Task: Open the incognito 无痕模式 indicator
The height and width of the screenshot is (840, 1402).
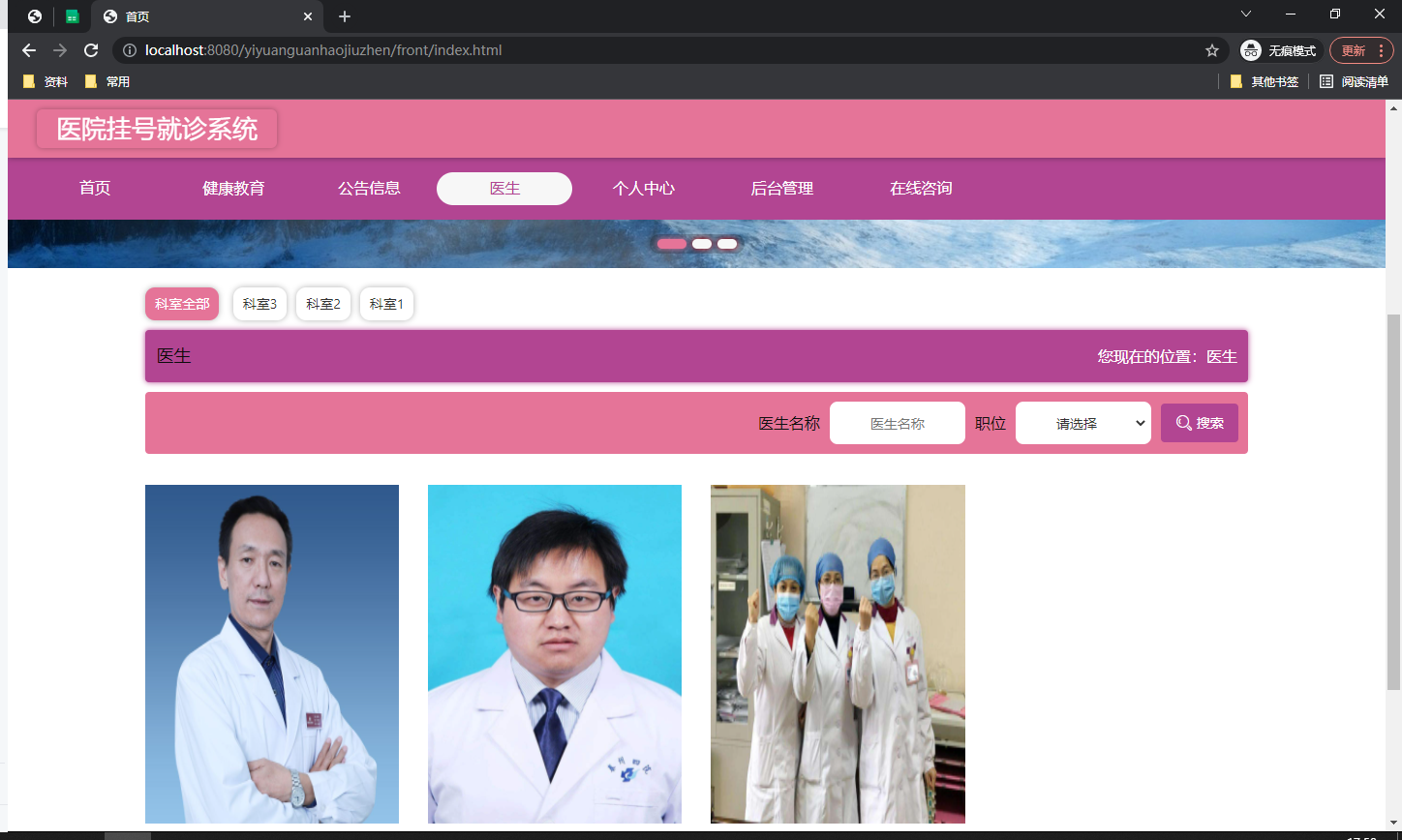Action: tap(1279, 50)
